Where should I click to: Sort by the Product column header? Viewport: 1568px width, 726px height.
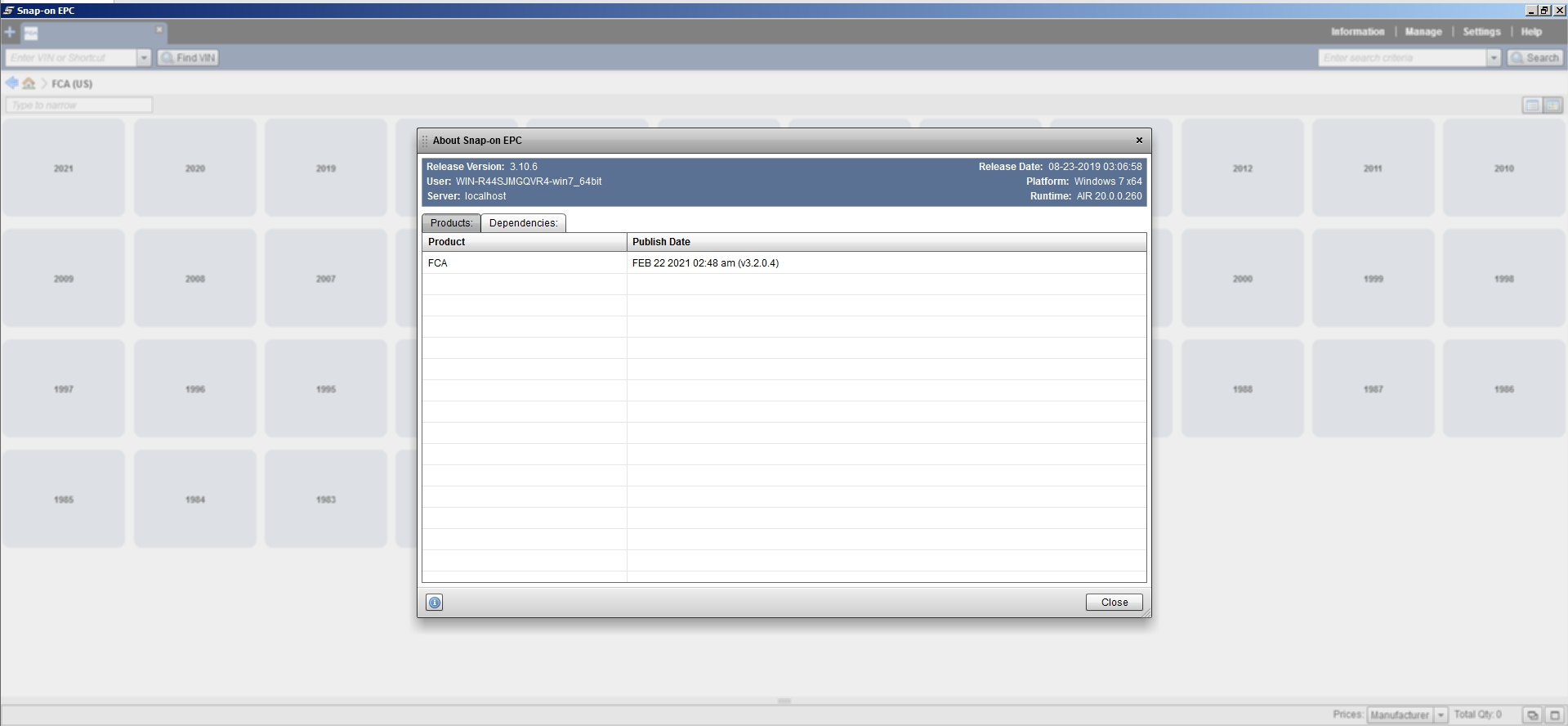(525, 242)
